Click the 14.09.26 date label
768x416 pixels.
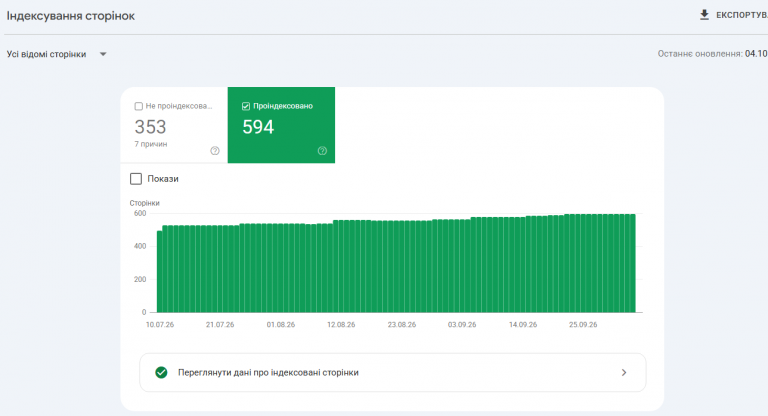523,324
